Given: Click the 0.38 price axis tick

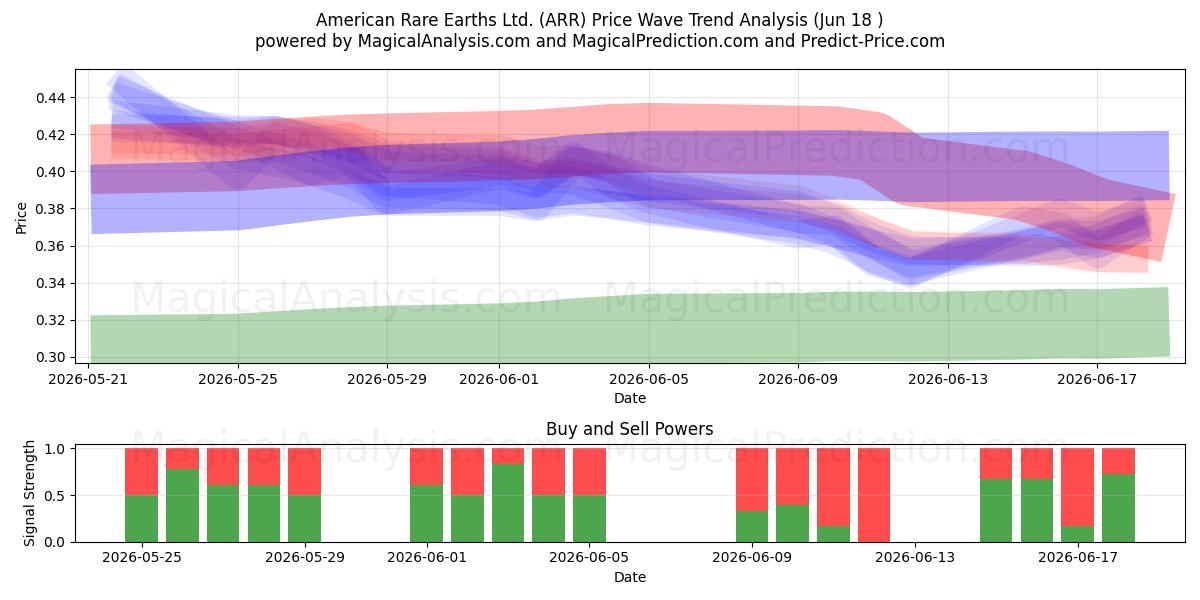Looking at the screenshot, I should pyautogui.click(x=51, y=209).
